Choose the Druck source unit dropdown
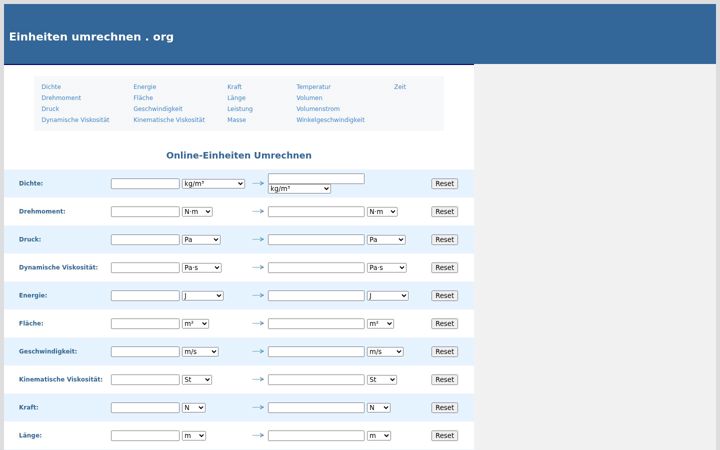 (x=201, y=240)
